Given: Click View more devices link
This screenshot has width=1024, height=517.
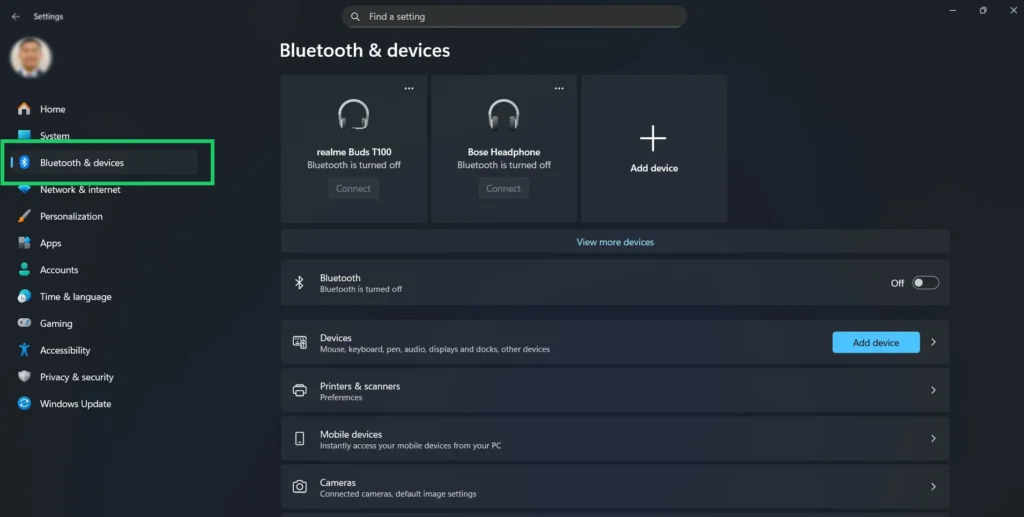Looking at the screenshot, I should (615, 242).
